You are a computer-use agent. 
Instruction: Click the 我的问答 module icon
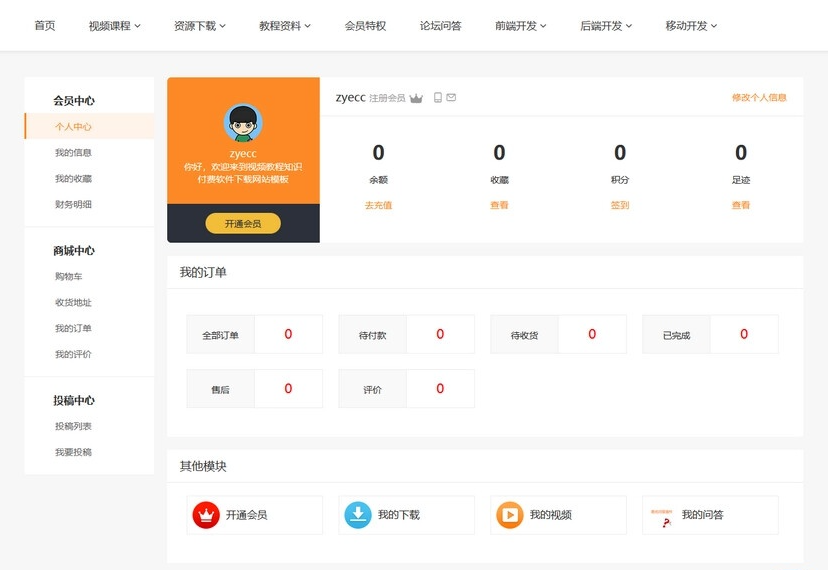click(x=662, y=517)
